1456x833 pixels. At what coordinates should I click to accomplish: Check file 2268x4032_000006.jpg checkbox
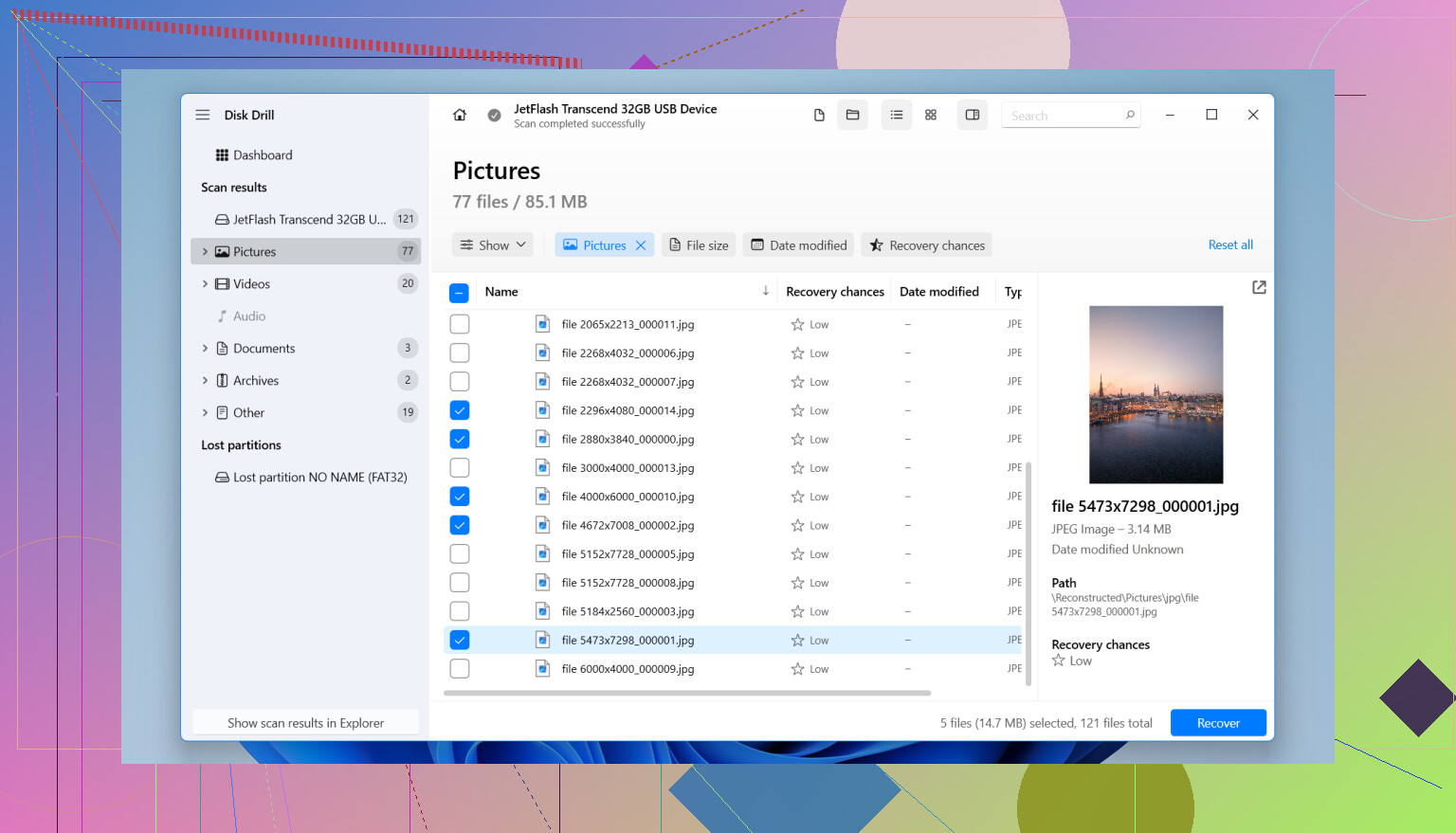point(460,353)
